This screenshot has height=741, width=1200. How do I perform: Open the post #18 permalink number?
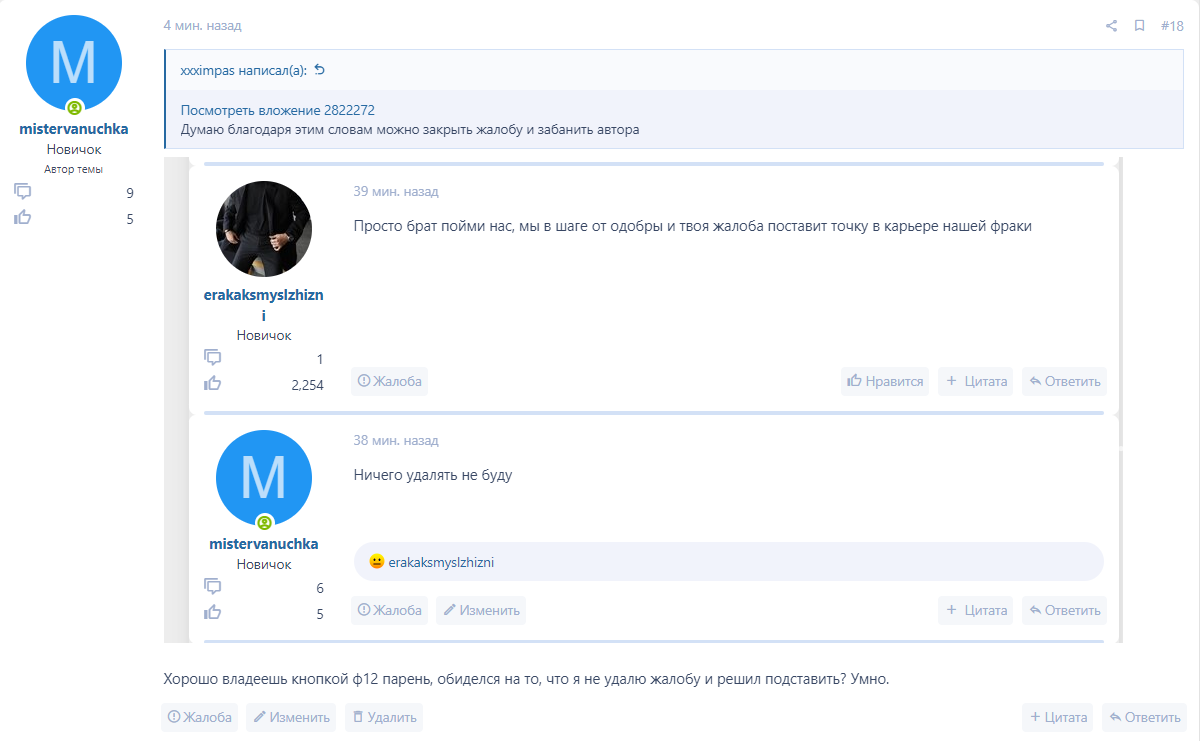1172,26
